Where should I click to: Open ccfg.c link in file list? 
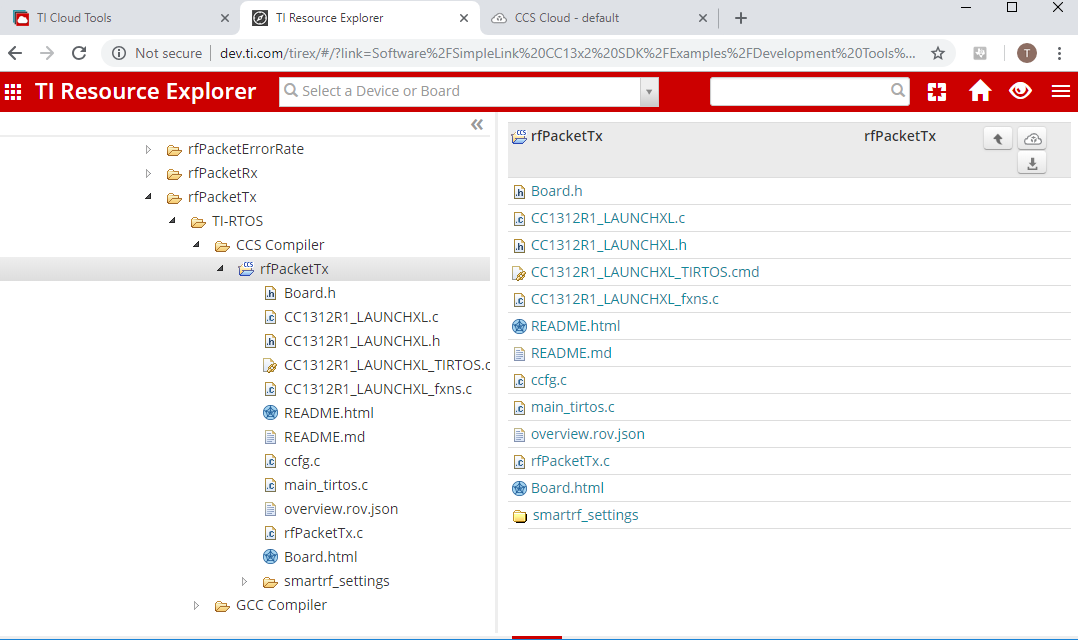pyautogui.click(x=549, y=380)
